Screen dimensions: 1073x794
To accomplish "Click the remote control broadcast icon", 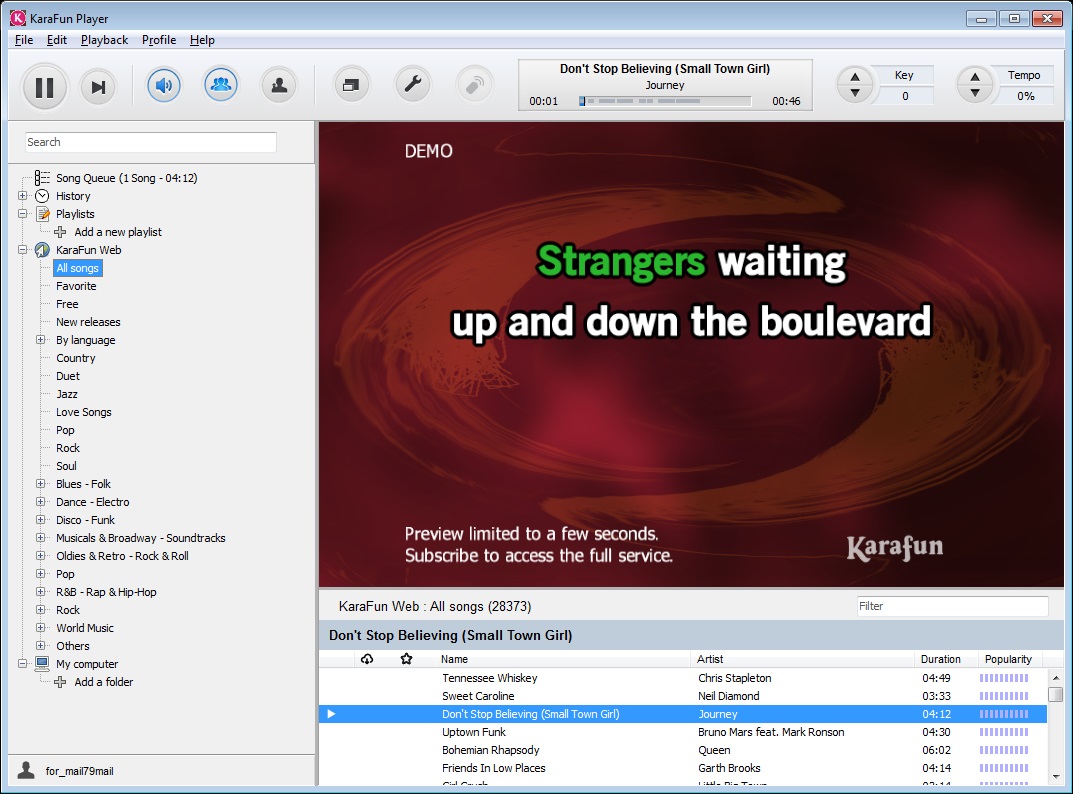I will [x=474, y=86].
